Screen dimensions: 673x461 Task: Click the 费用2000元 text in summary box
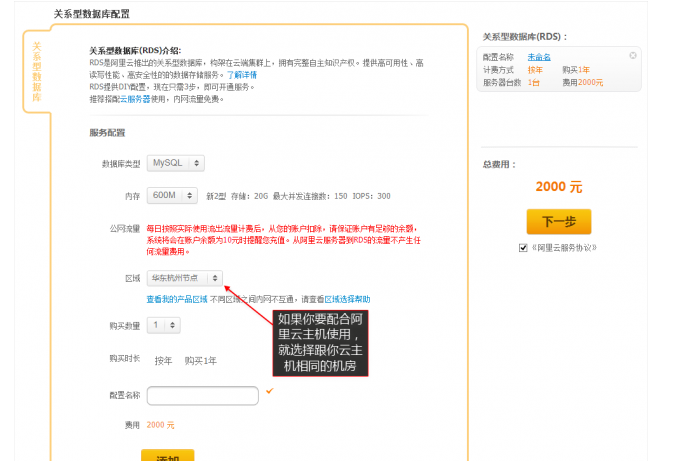coord(582,82)
